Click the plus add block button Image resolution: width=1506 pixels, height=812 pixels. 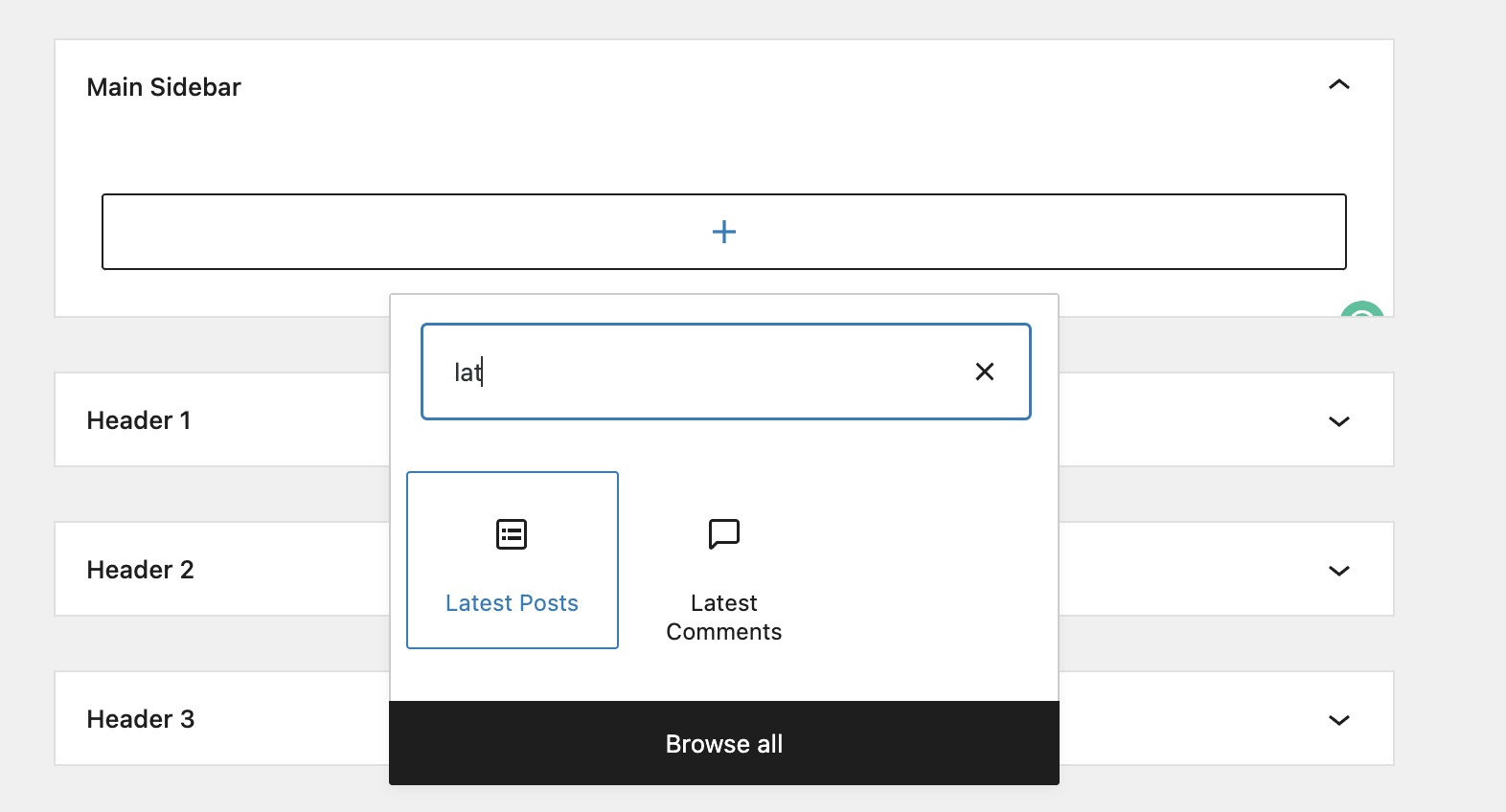[x=724, y=232]
